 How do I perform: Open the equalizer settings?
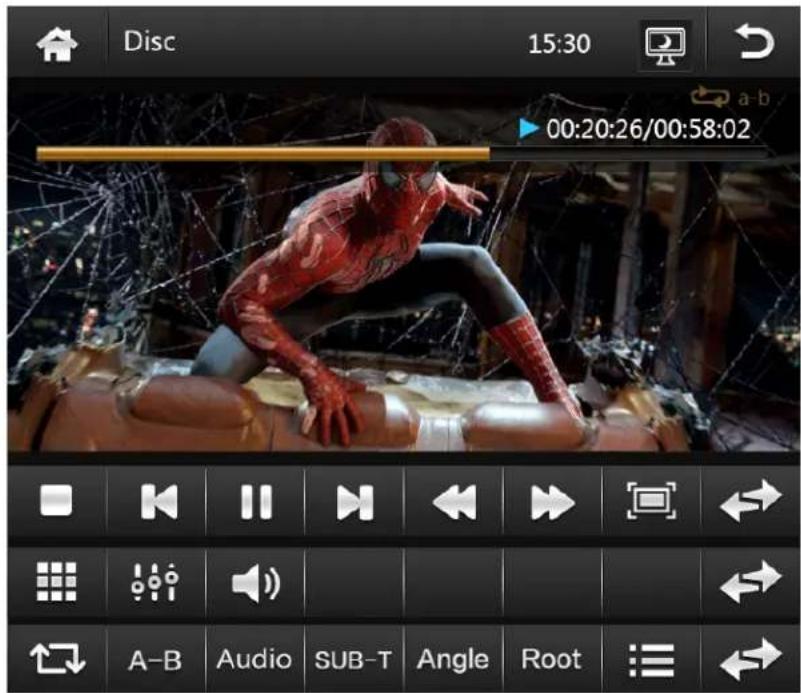point(154,582)
